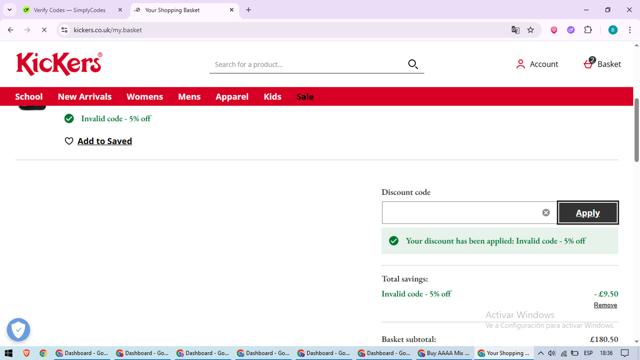640x360 pixels.
Task: Go back to previous page
Action: [x=11, y=30]
